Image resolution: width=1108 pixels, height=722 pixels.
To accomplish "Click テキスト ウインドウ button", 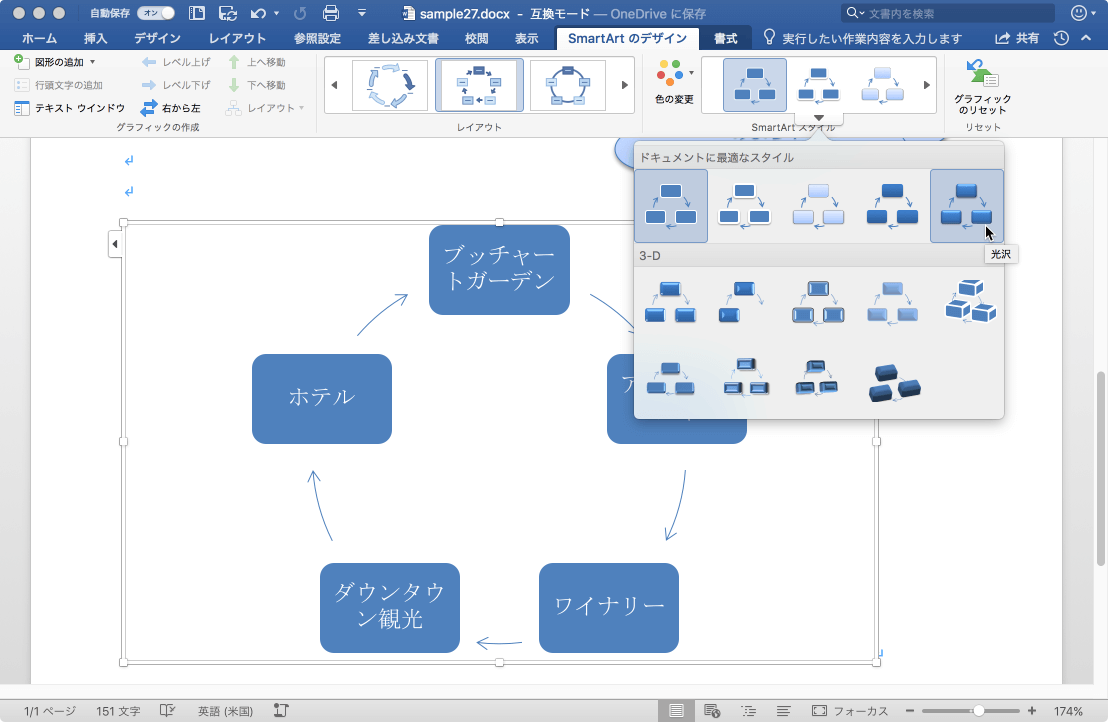I will 69,108.
